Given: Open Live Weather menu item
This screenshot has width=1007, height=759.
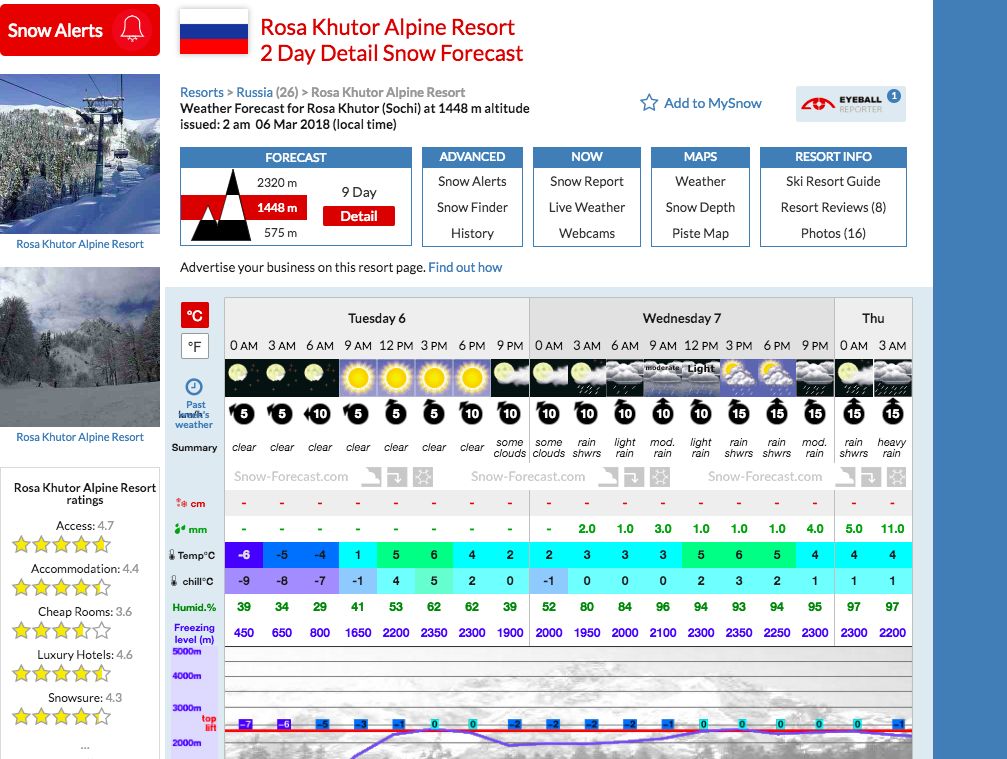Looking at the screenshot, I should (586, 207).
